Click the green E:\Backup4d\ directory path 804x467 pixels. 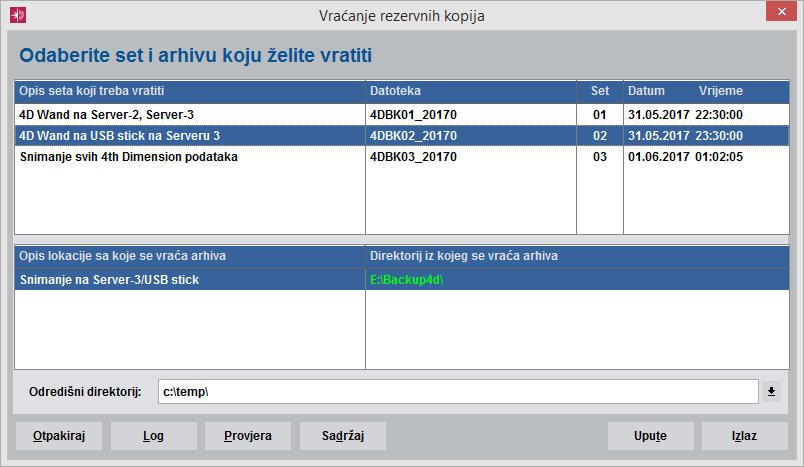pos(406,279)
